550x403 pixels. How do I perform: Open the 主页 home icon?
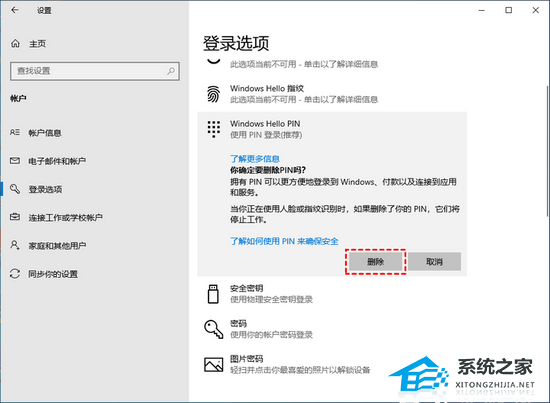15,43
